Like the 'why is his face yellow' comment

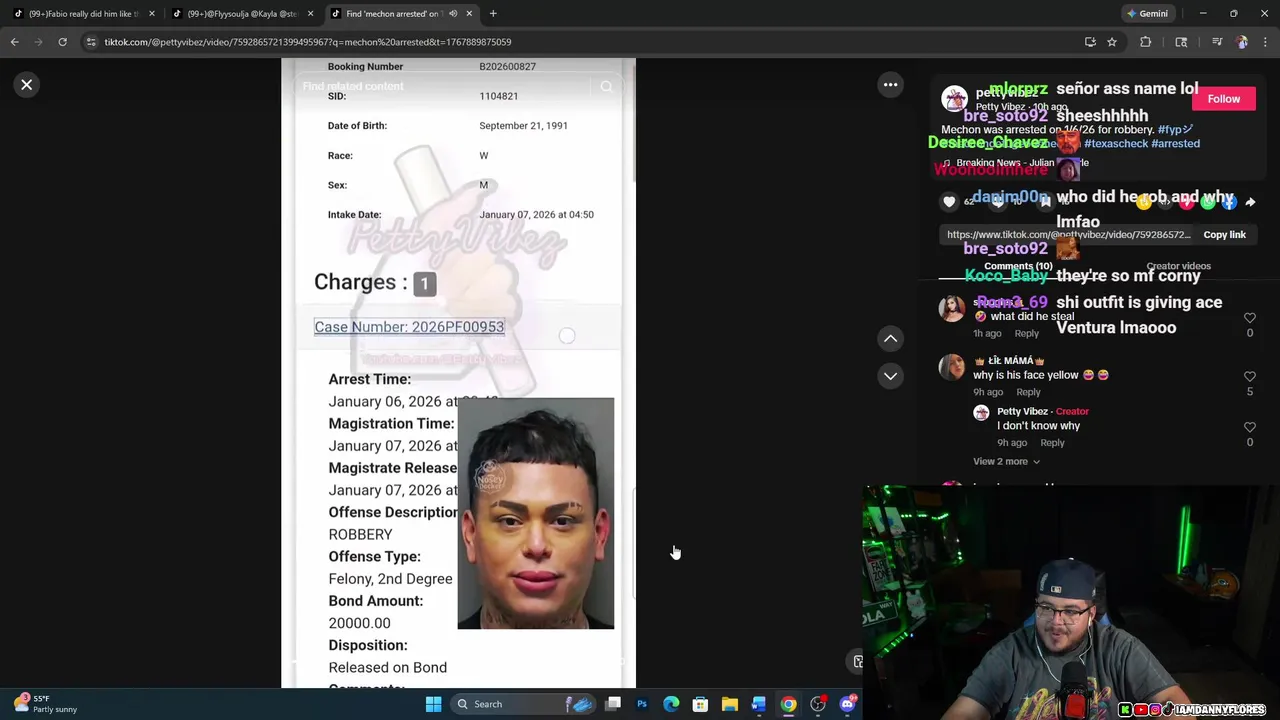click(1249, 377)
